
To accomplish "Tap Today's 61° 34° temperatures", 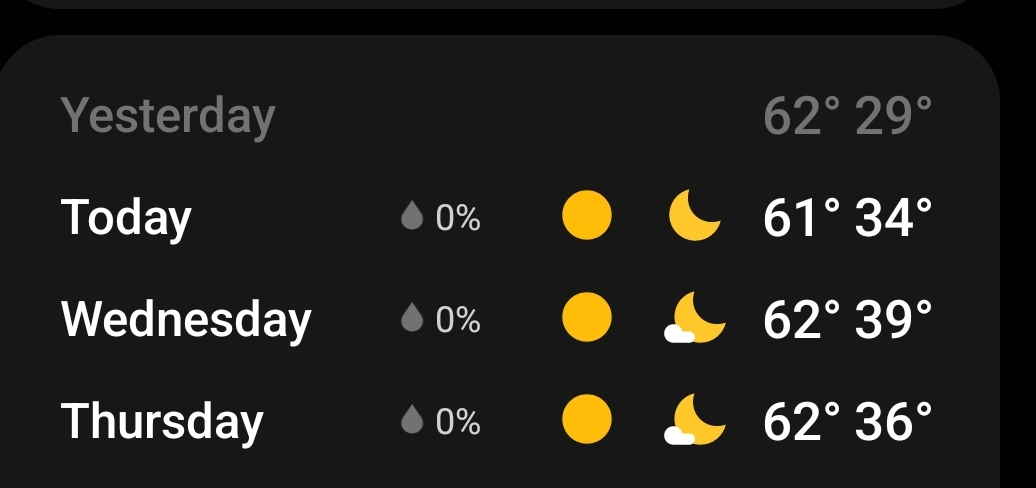I will click(847, 218).
